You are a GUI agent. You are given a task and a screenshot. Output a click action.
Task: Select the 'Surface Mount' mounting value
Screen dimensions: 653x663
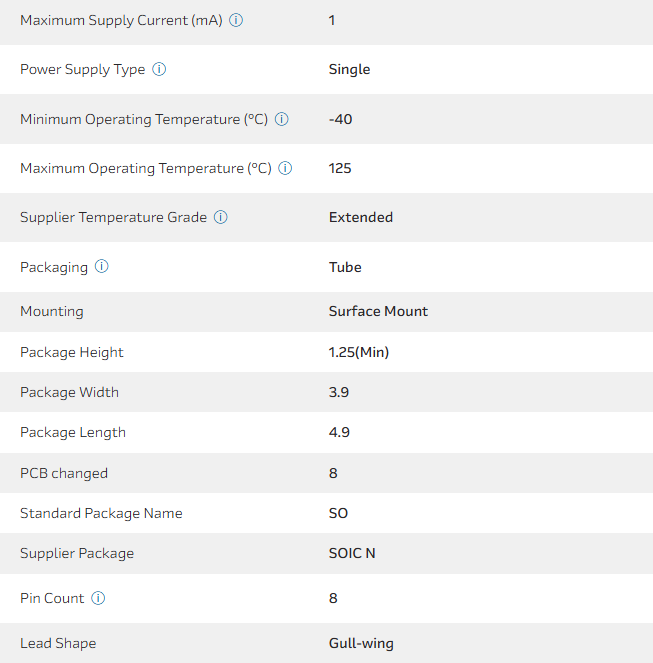[x=378, y=311]
